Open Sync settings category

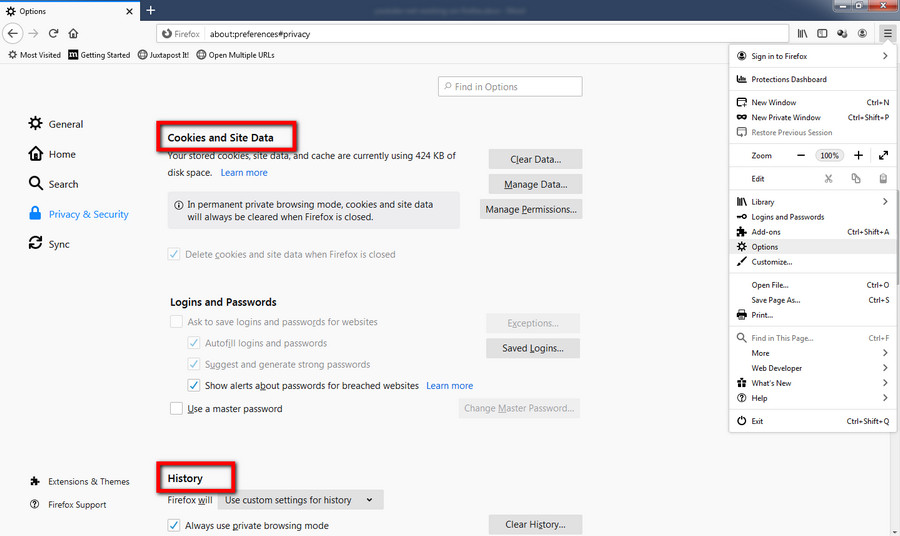[49, 243]
